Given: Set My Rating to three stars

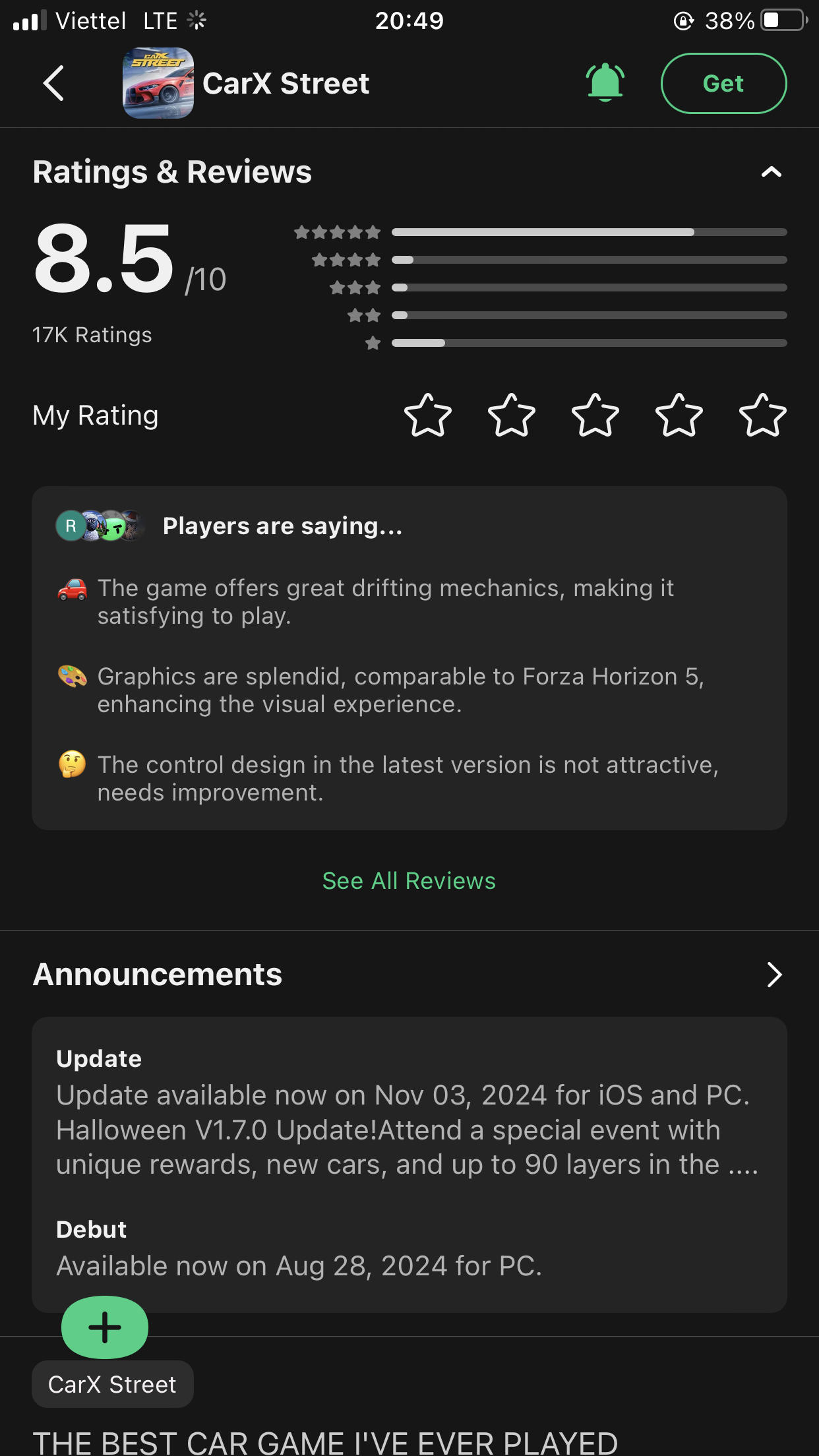Looking at the screenshot, I should (595, 416).
